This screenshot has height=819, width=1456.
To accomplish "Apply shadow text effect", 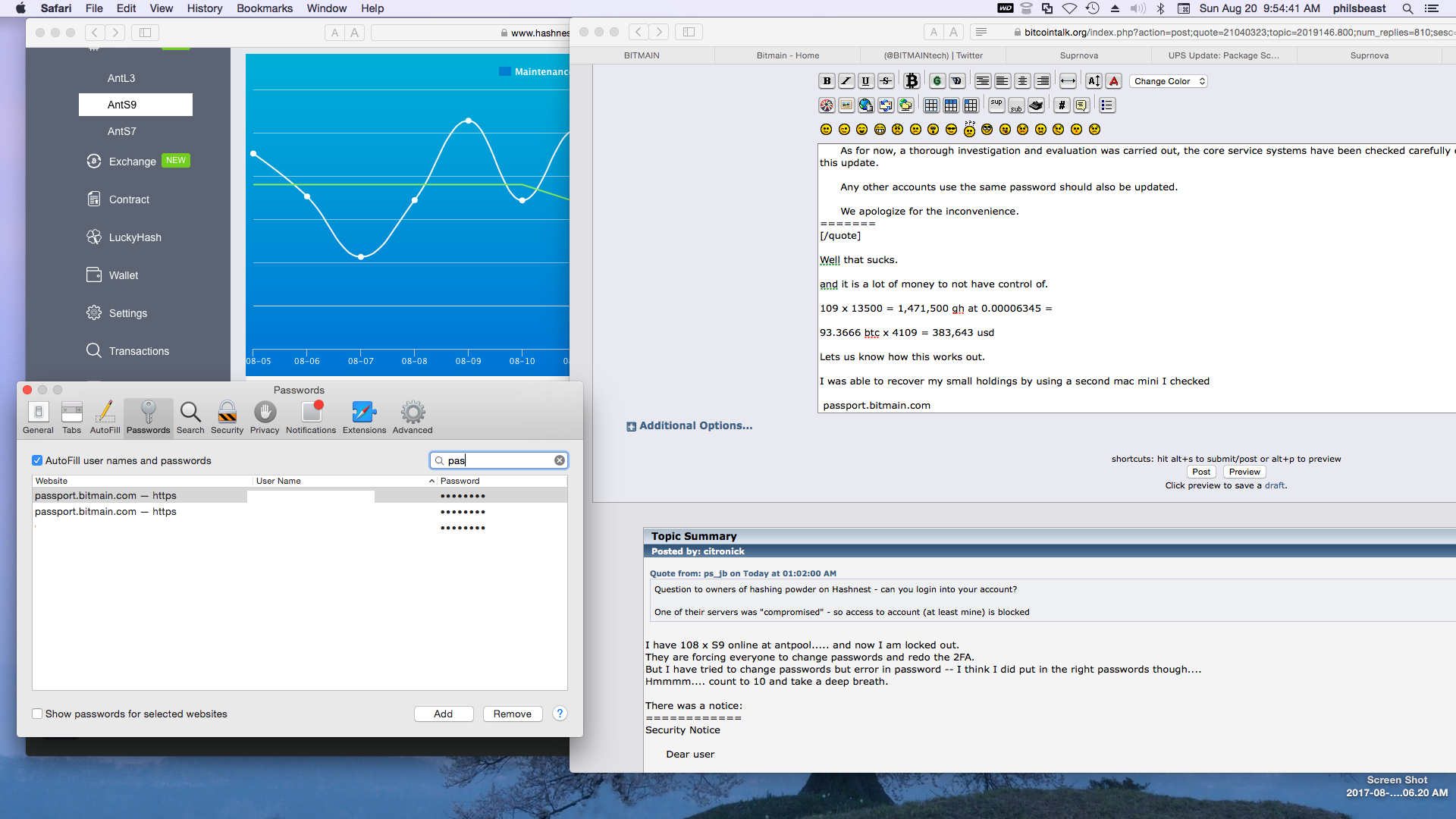I will [x=957, y=81].
